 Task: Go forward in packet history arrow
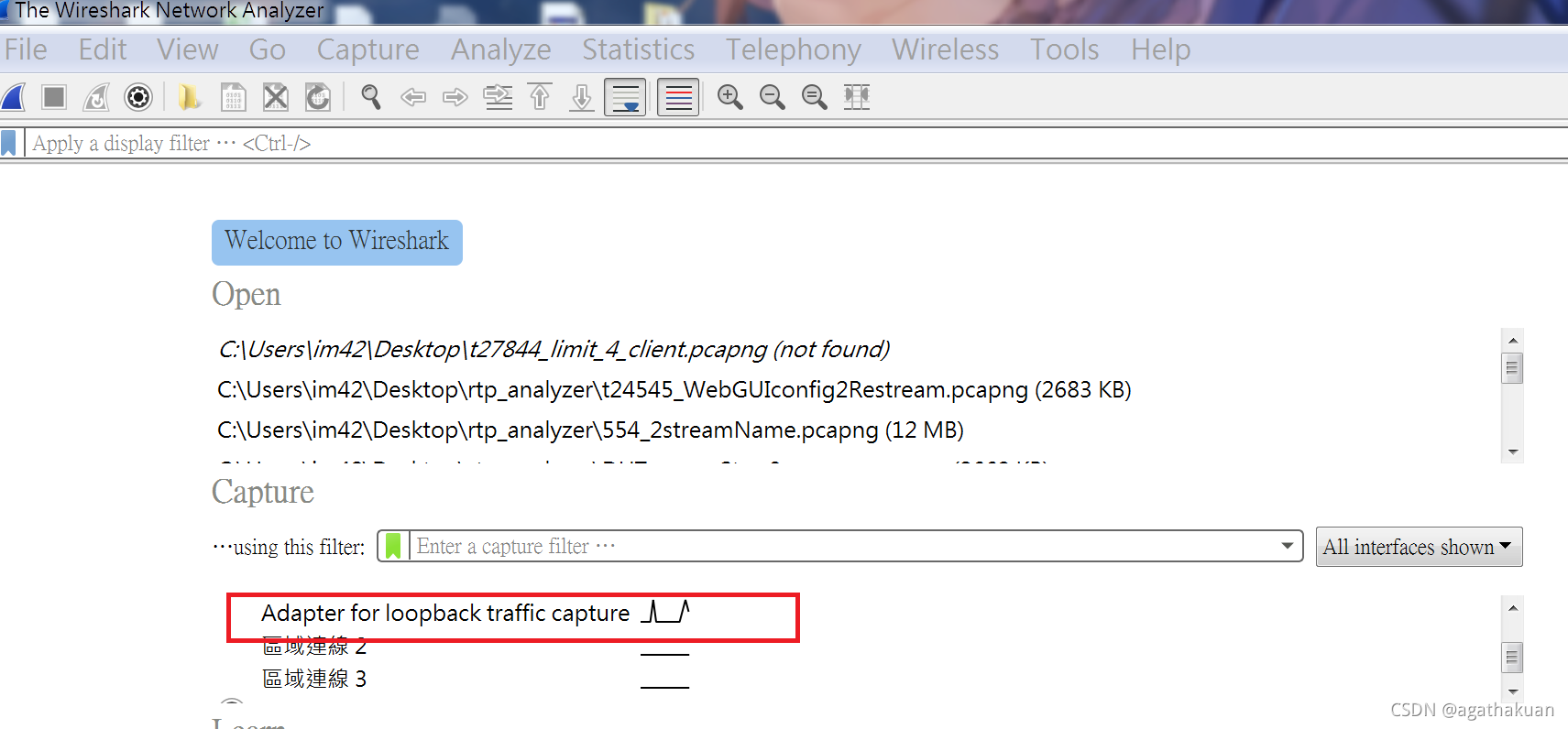455,96
